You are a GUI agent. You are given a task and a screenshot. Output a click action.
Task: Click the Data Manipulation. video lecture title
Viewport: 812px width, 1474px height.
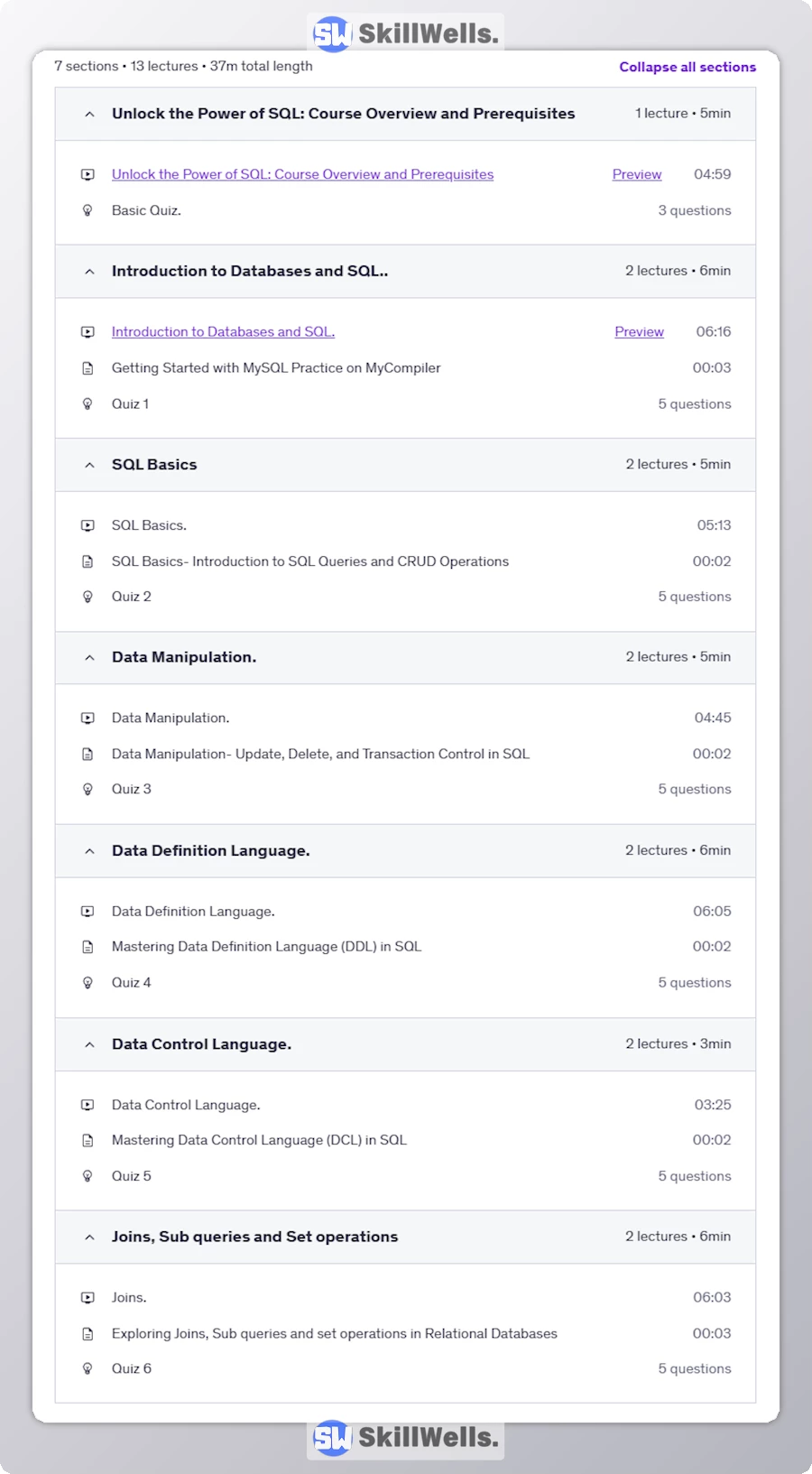click(171, 718)
